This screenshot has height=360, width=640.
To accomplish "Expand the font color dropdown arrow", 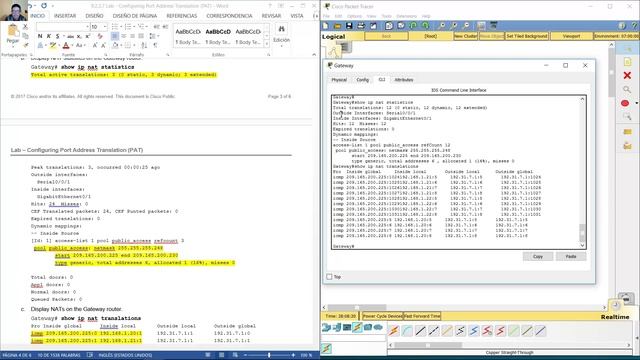I will (x=72, y=45).
